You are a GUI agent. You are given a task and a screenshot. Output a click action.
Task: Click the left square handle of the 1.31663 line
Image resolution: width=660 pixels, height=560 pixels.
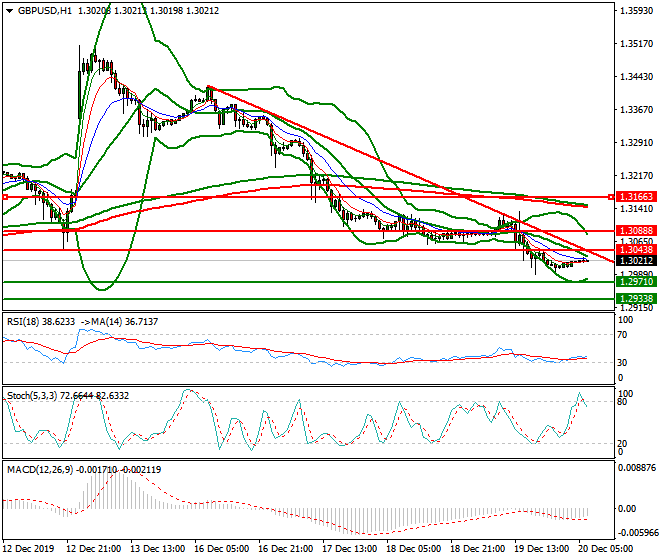coord(5,197)
